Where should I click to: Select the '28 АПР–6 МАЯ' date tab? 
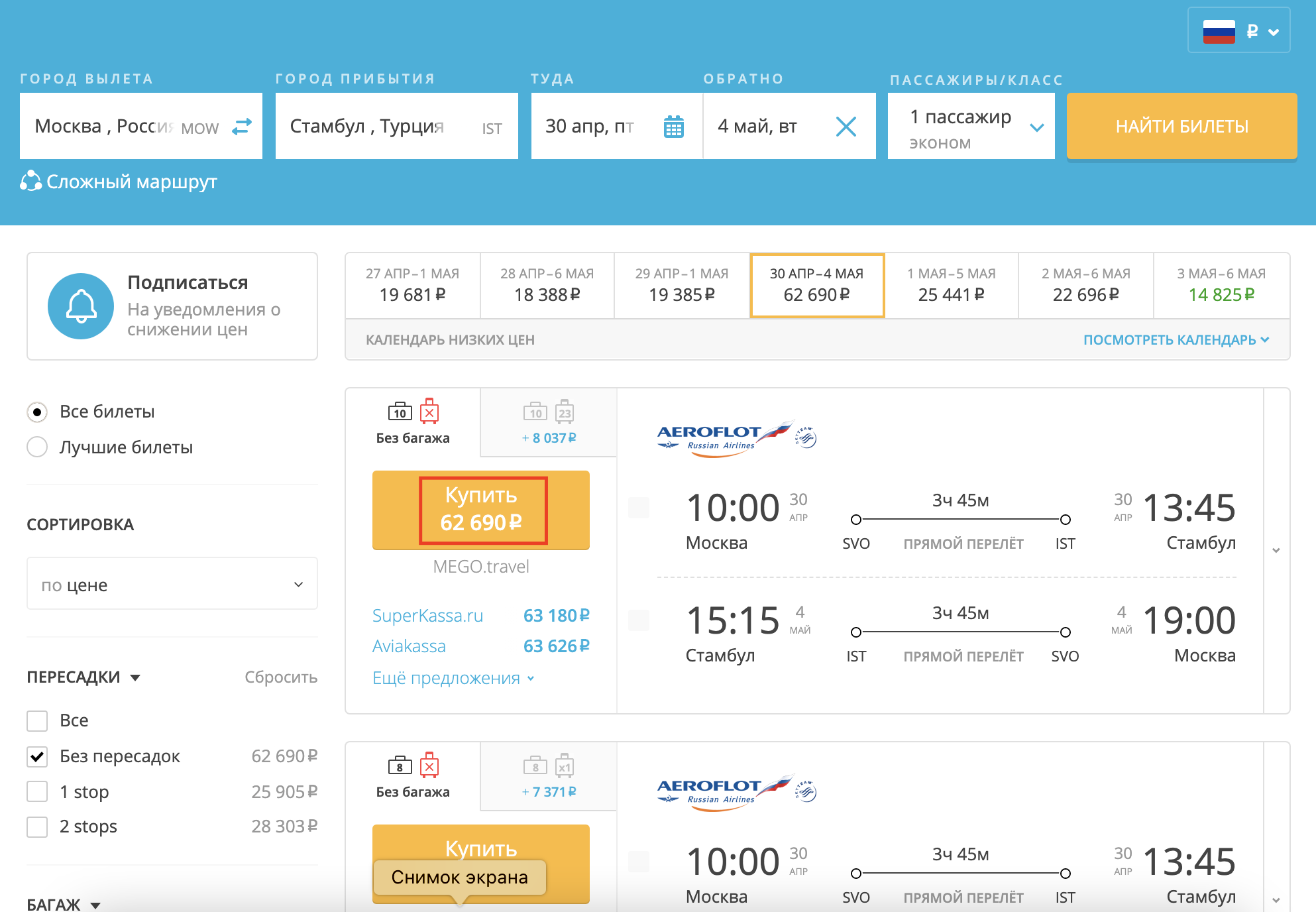point(547,286)
